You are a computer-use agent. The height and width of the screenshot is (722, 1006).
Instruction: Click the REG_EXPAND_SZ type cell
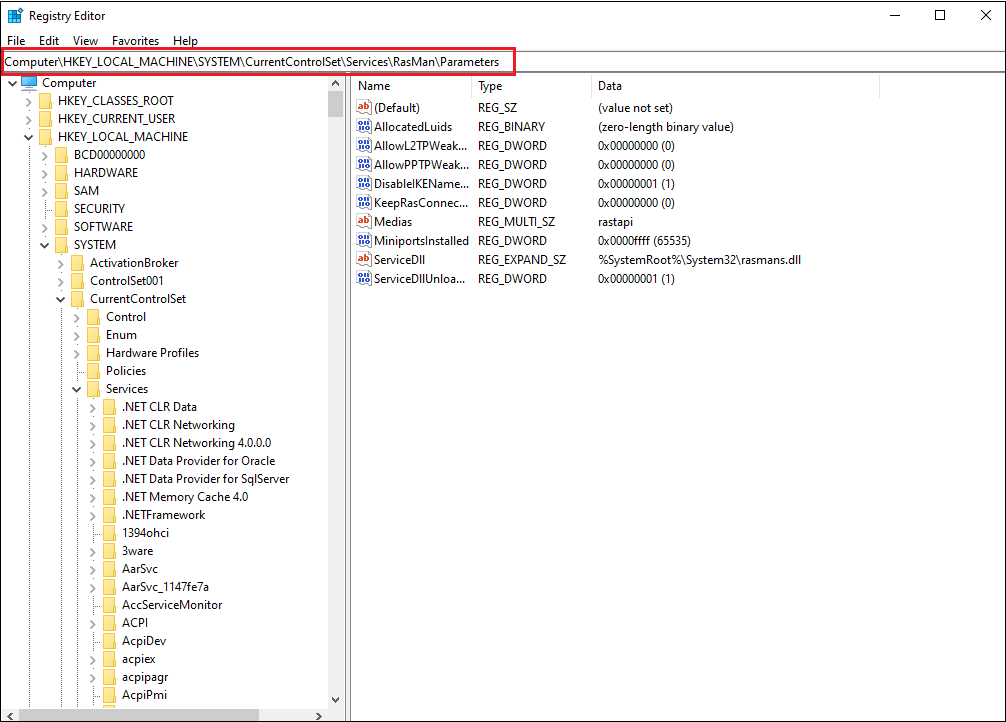pyautogui.click(x=522, y=259)
